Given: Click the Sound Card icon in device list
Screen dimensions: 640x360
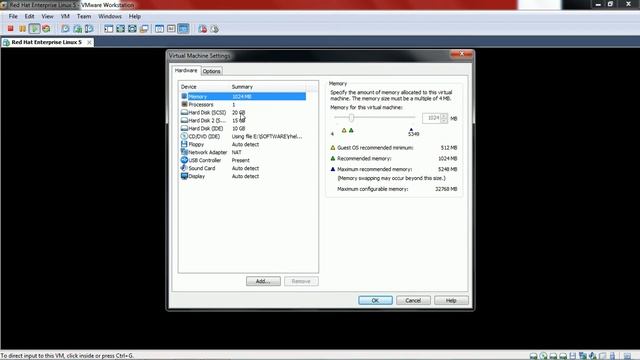Looking at the screenshot, I should tap(184, 168).
